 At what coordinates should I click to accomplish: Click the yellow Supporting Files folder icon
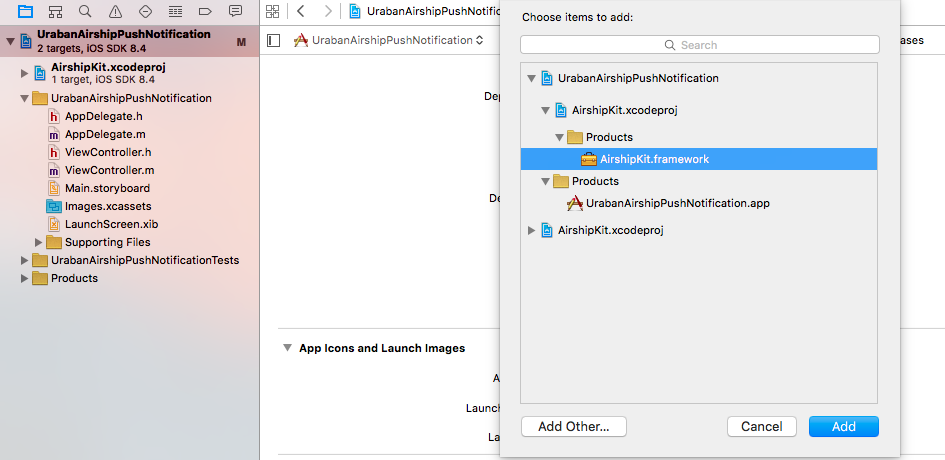click(54, 242)
